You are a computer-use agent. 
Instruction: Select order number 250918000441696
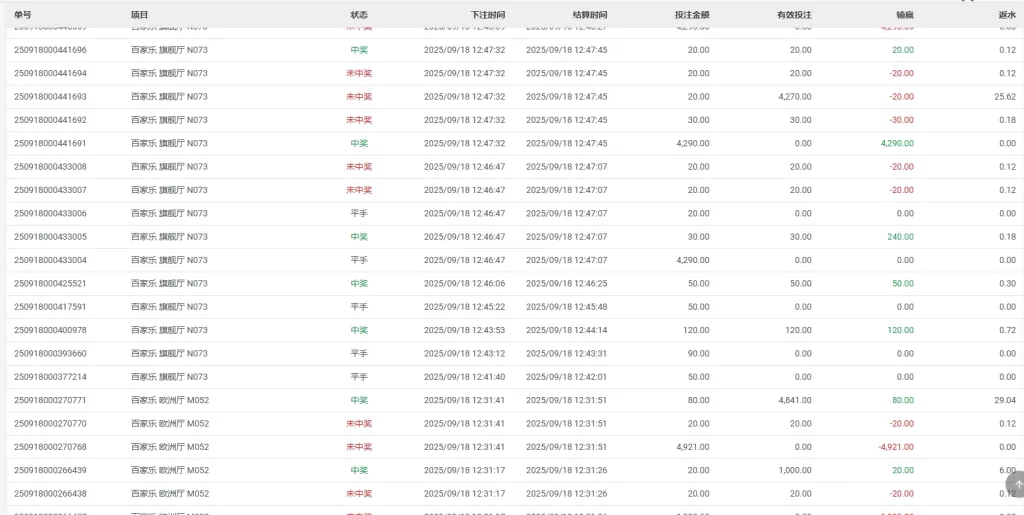(x=50, y=50)
